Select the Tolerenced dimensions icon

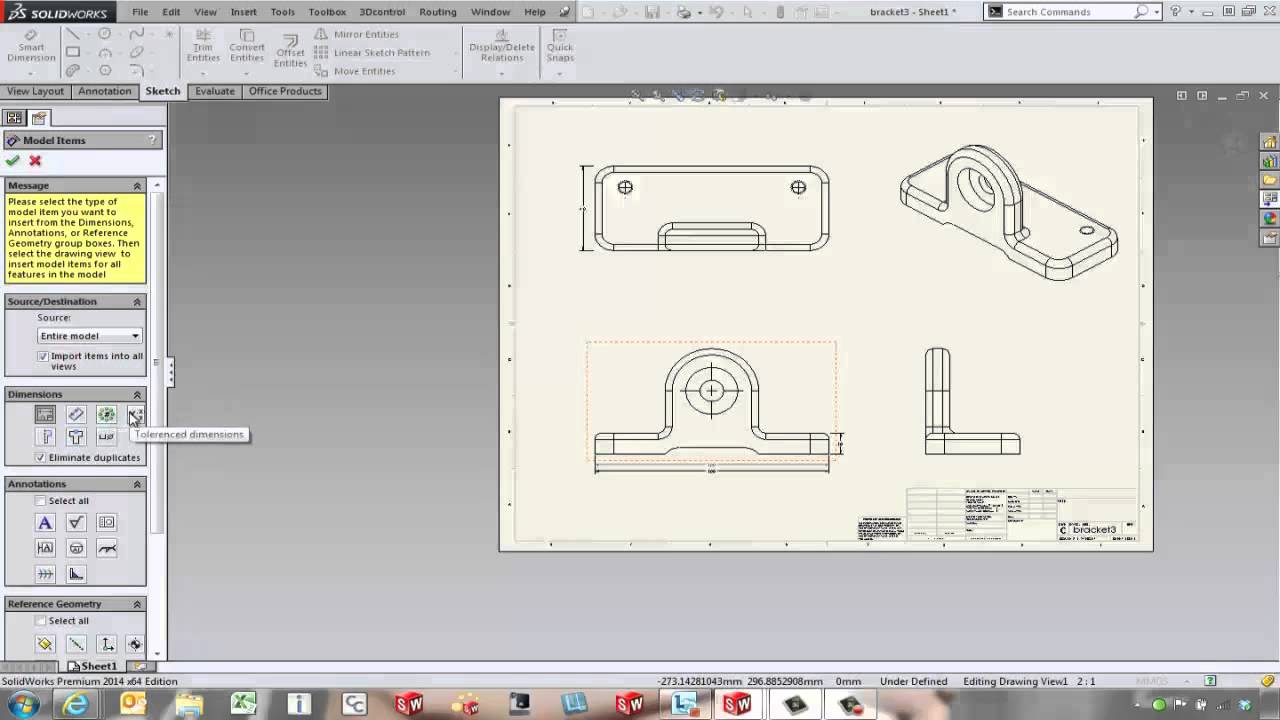[135, 414]
